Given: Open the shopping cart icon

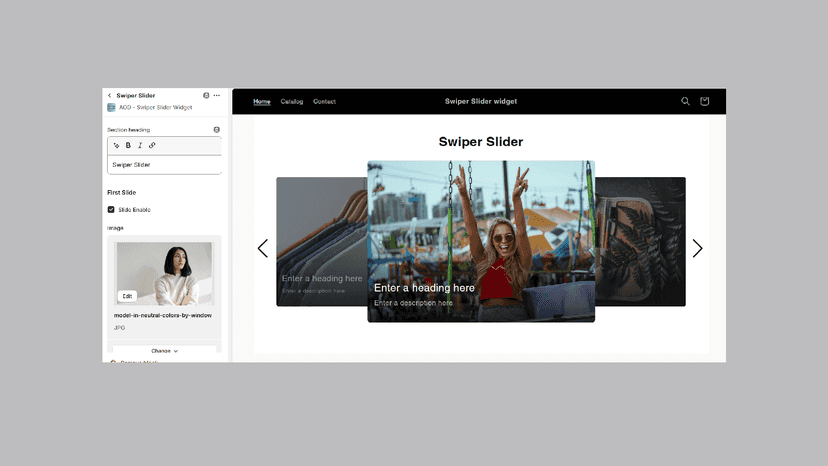Looking at the screenshot, I should tap(704, 101).
